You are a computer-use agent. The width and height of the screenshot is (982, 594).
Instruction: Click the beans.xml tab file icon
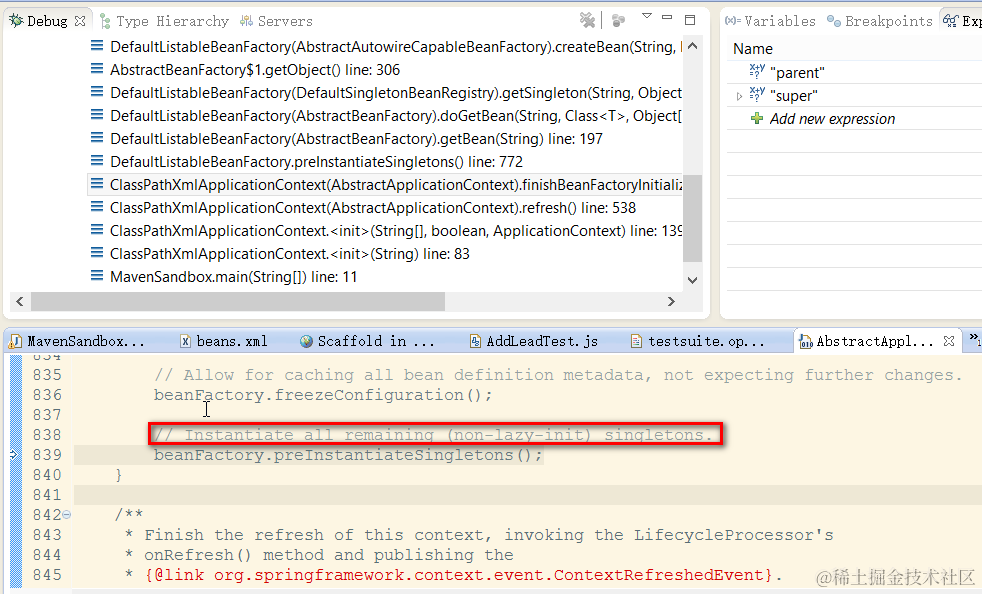point(185,341)
